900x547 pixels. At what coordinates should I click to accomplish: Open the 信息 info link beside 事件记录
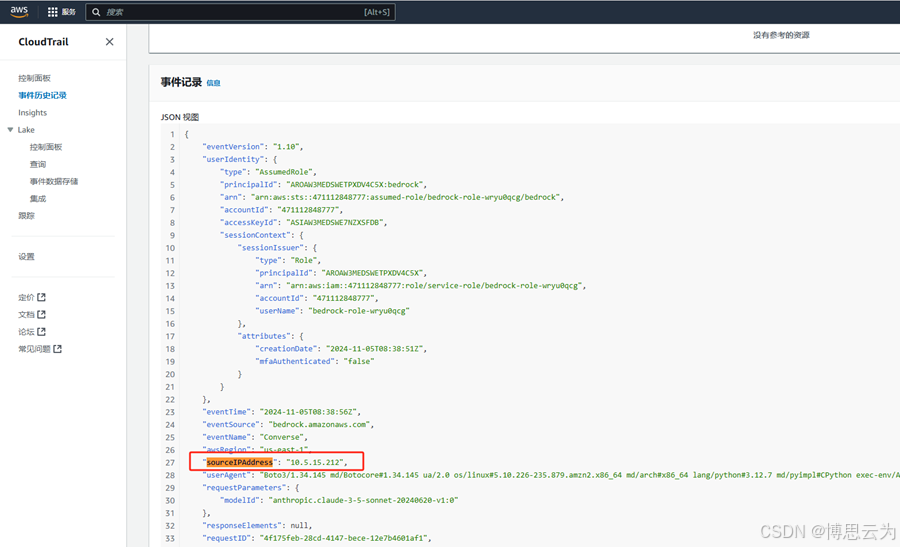214,83
